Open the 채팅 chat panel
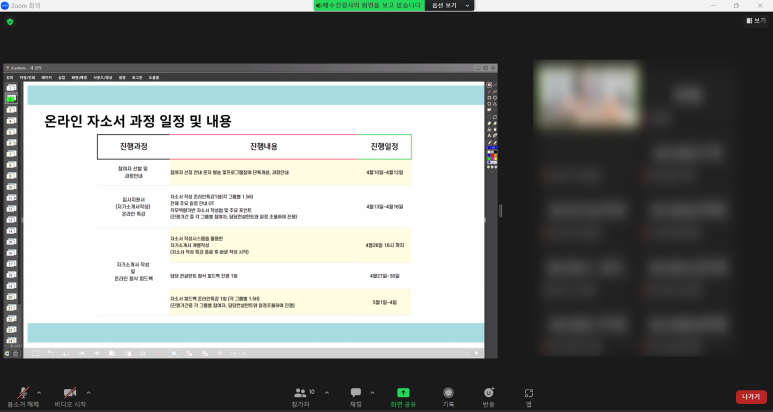This screenshot has width=773, height=412. tap(355, 394)
